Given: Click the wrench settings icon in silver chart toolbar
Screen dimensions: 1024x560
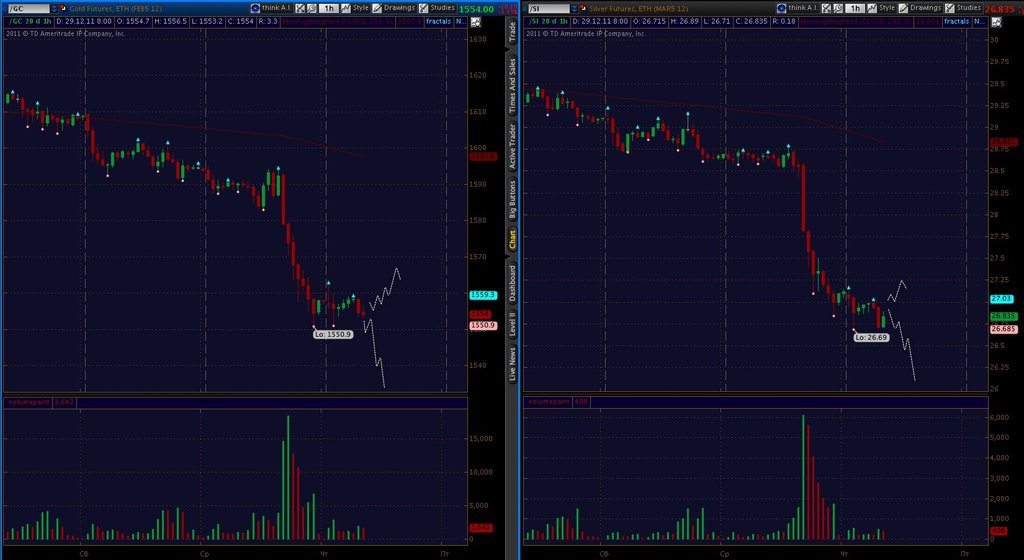Looking at the screenshot, I should point(838,8).
